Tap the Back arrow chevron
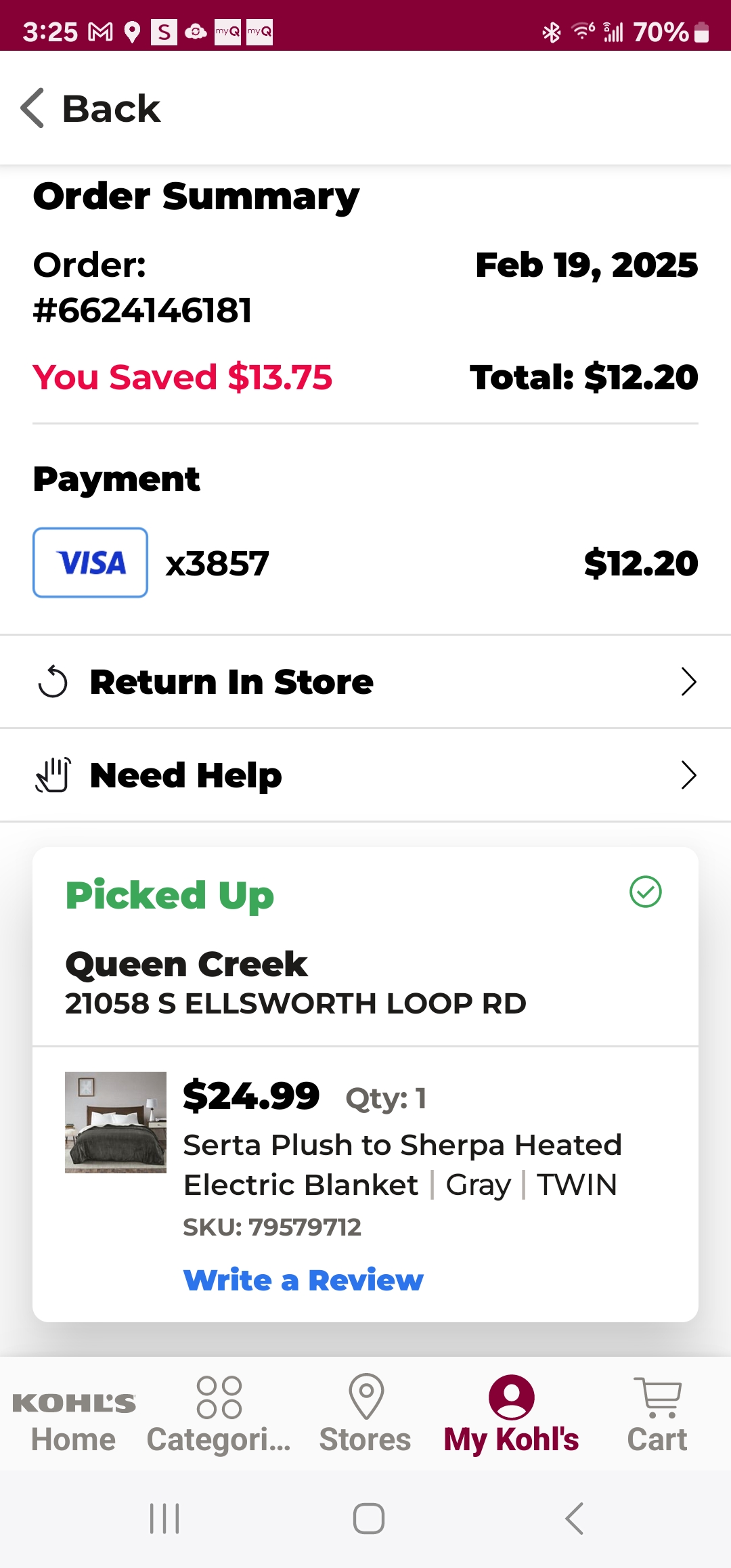The image size is (731, 1568). click(32, 108)
